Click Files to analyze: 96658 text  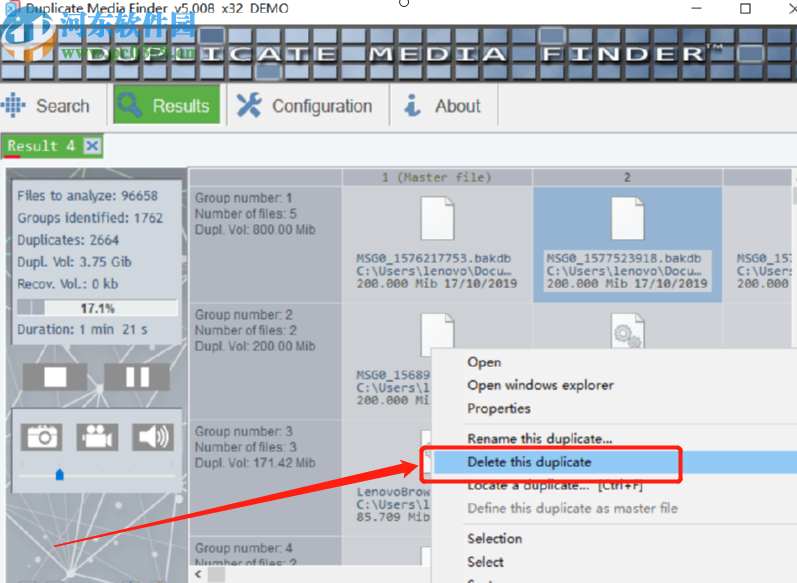click(87, 196)
